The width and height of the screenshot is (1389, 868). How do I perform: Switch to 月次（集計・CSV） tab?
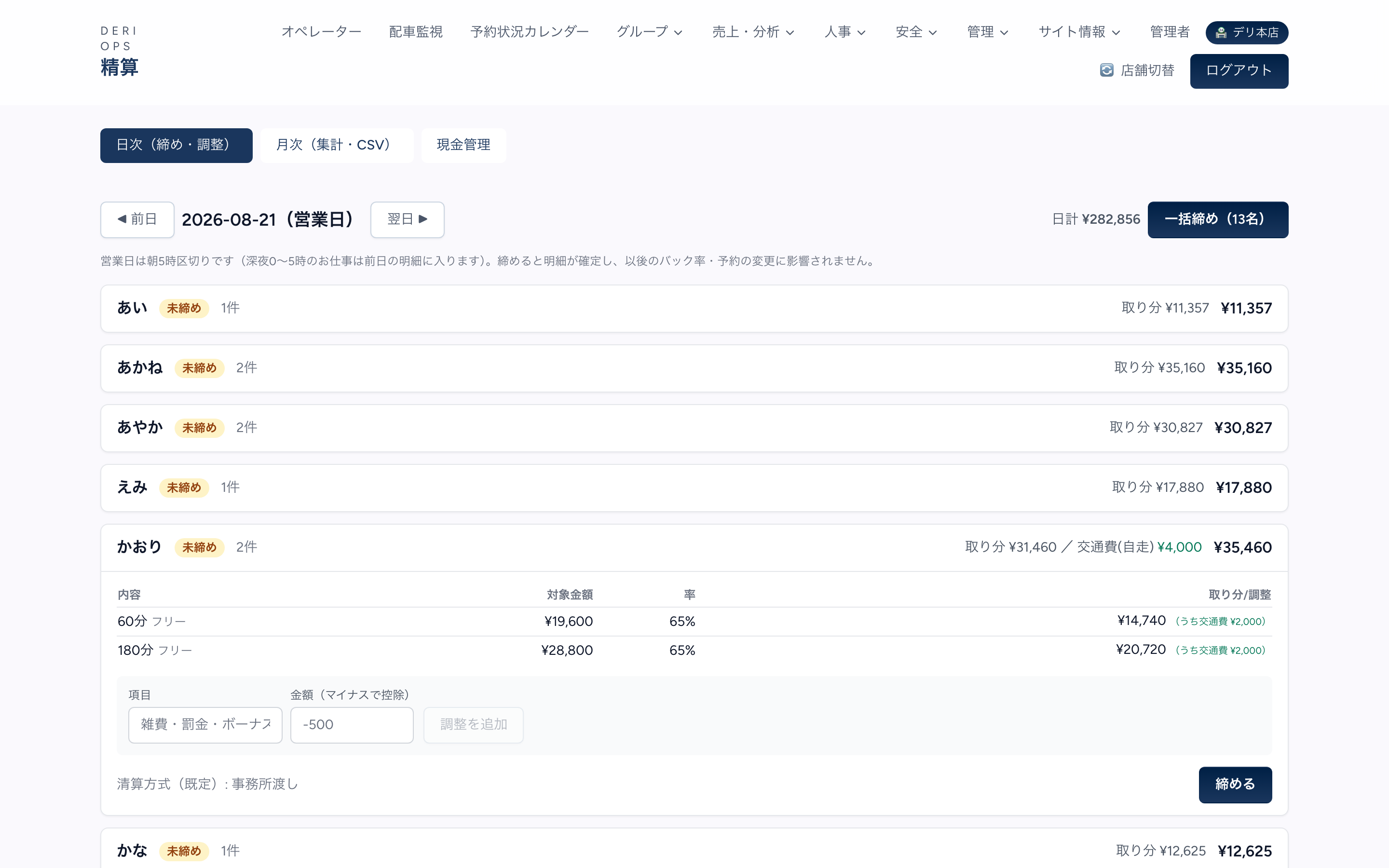pos(336,145)
